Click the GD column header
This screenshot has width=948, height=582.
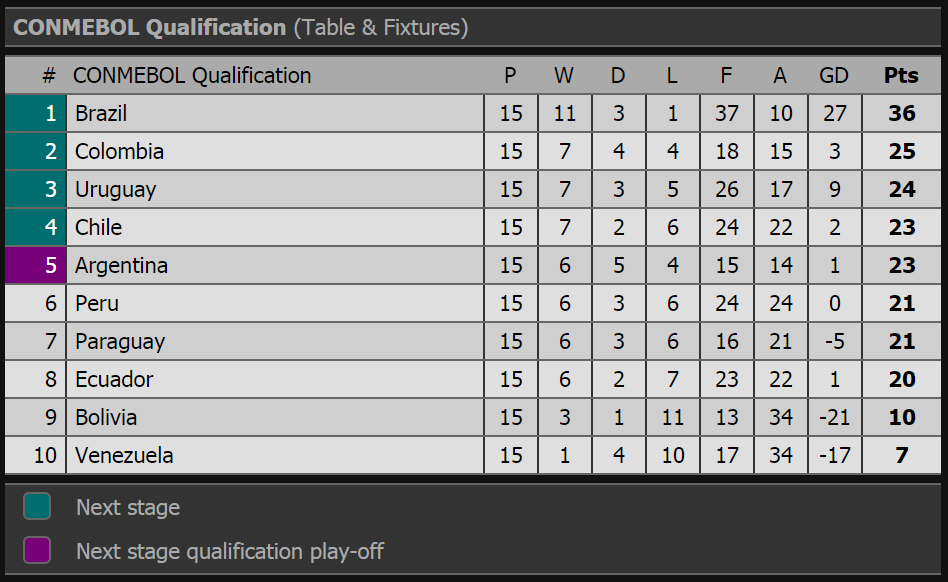pyautogui.click(x=834, y=76)
